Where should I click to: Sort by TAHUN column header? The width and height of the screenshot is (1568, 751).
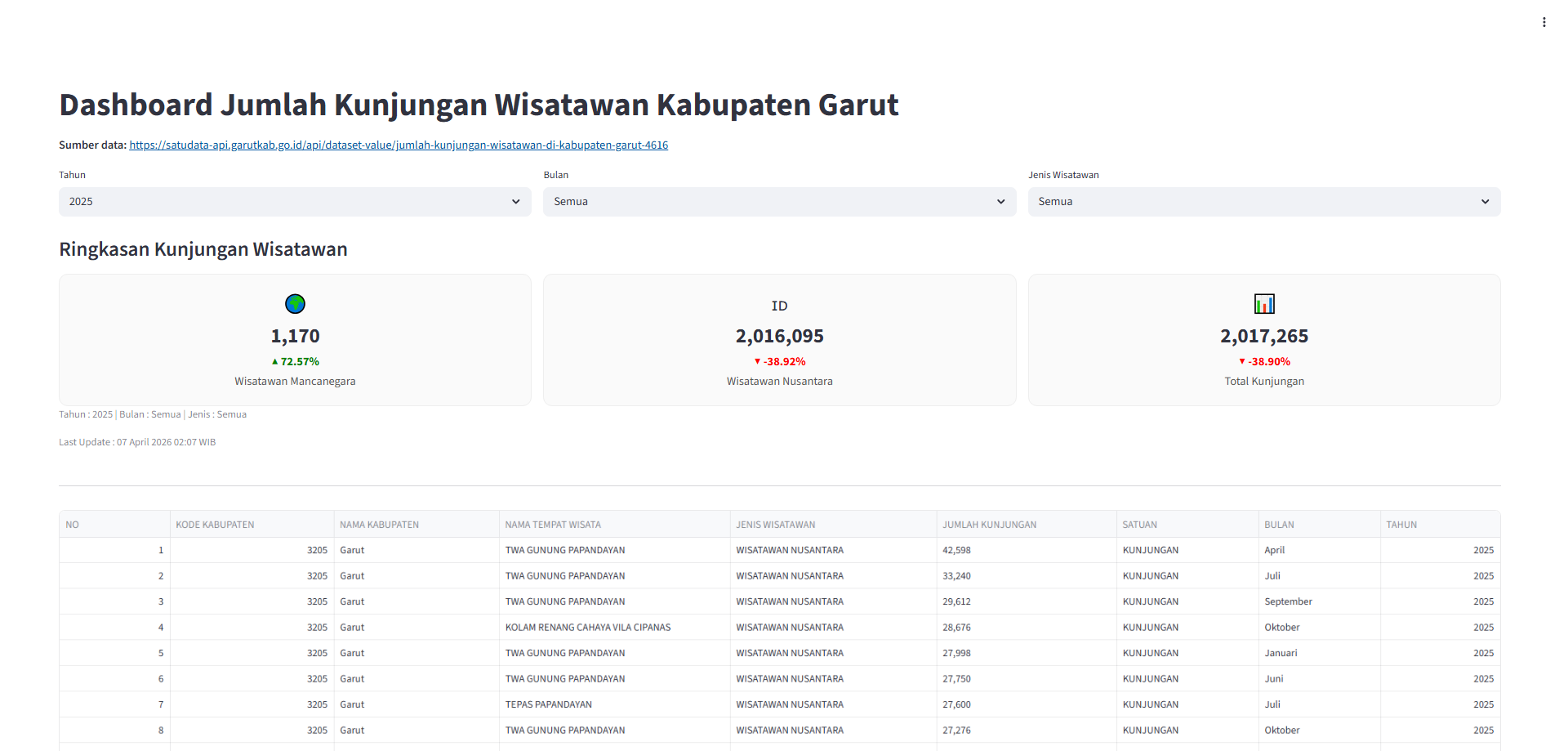click(x=1440, y=525)
